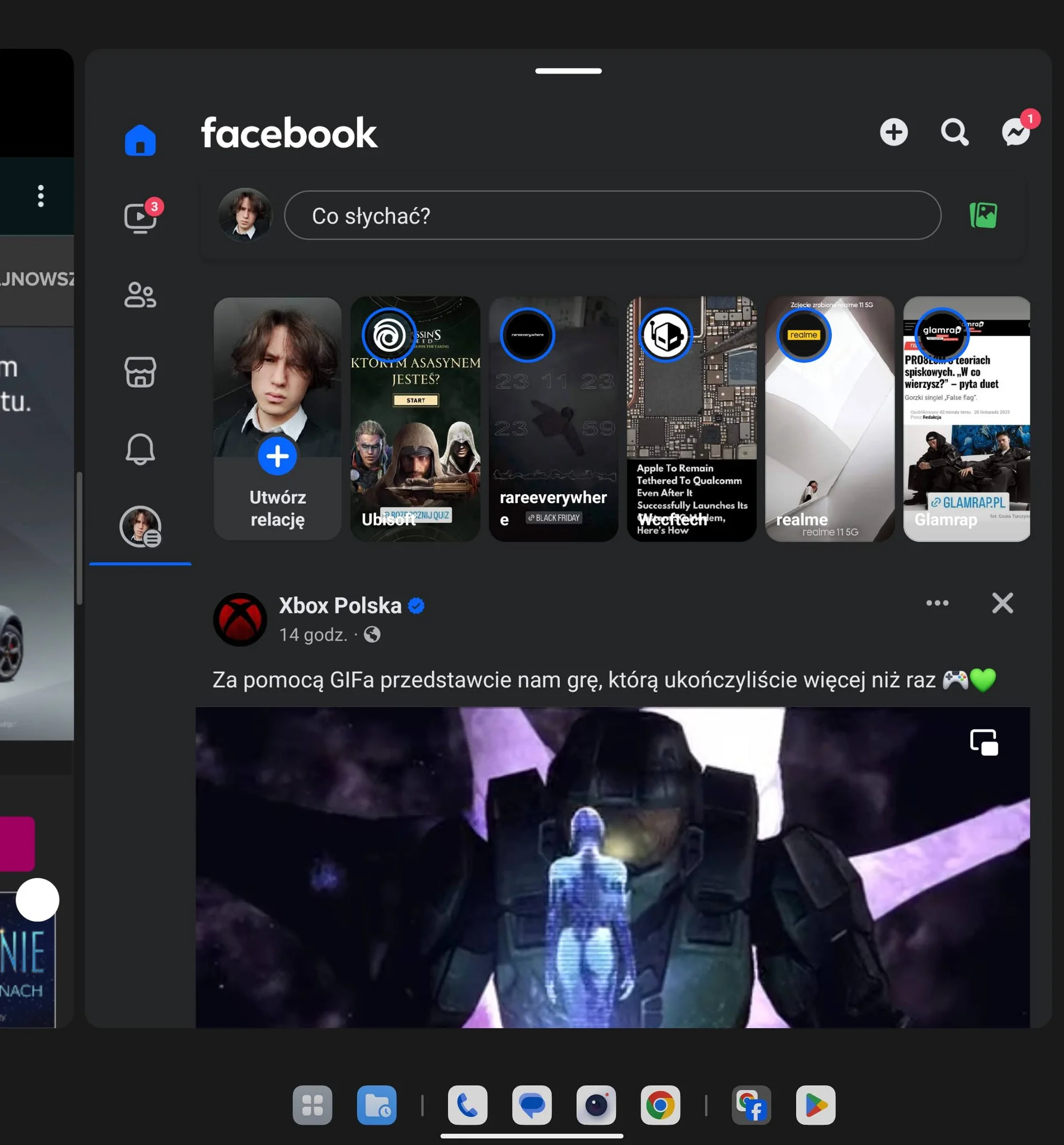Open Xbox Polska post options menu
Screen dimensions: 1064x1145
point(938,603)
